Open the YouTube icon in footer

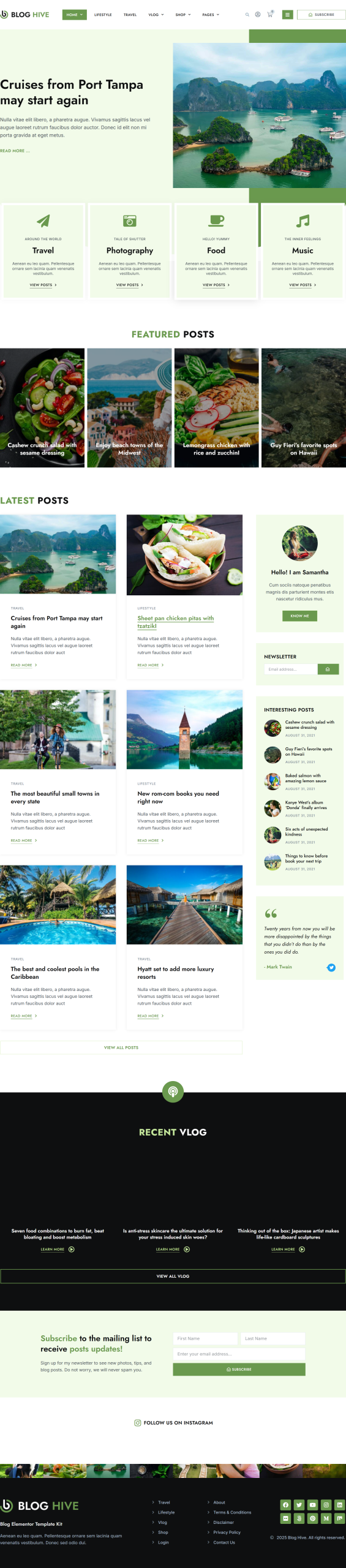pos(312,1505)
